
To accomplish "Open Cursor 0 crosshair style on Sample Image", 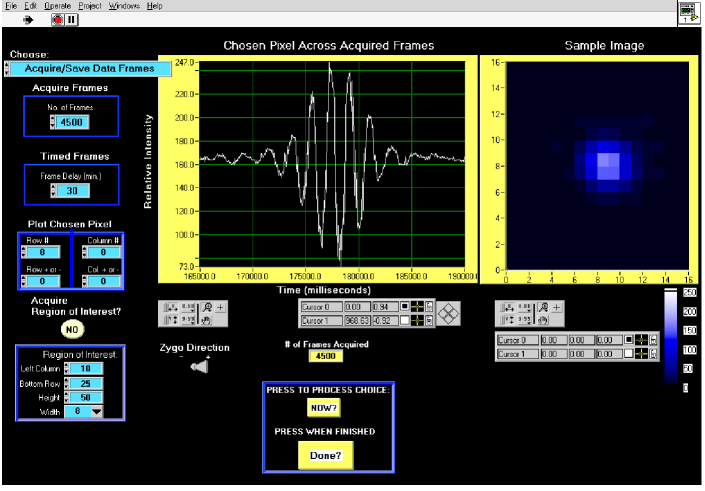I will (x=641, y=340).
